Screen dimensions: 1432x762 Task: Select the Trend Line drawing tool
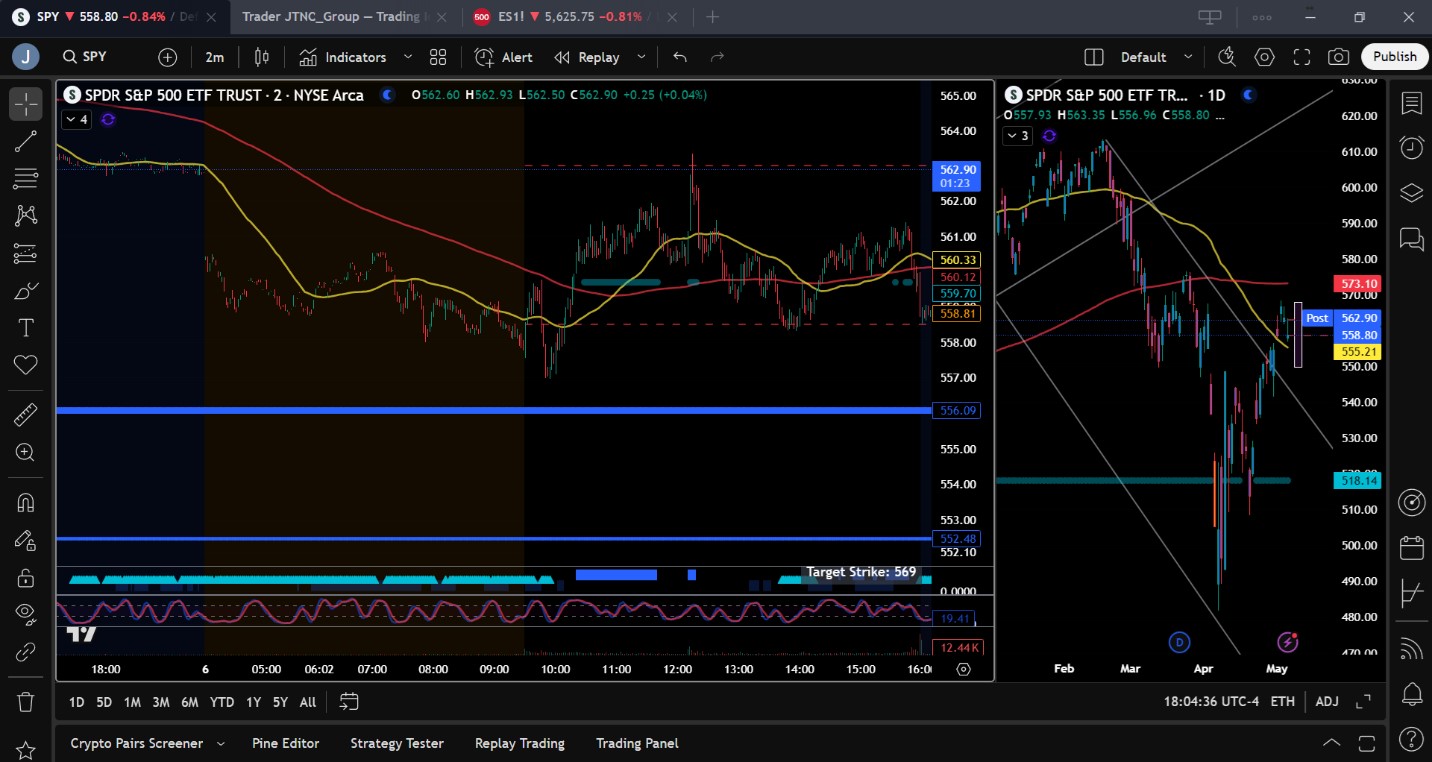click(x=26, y=141)
